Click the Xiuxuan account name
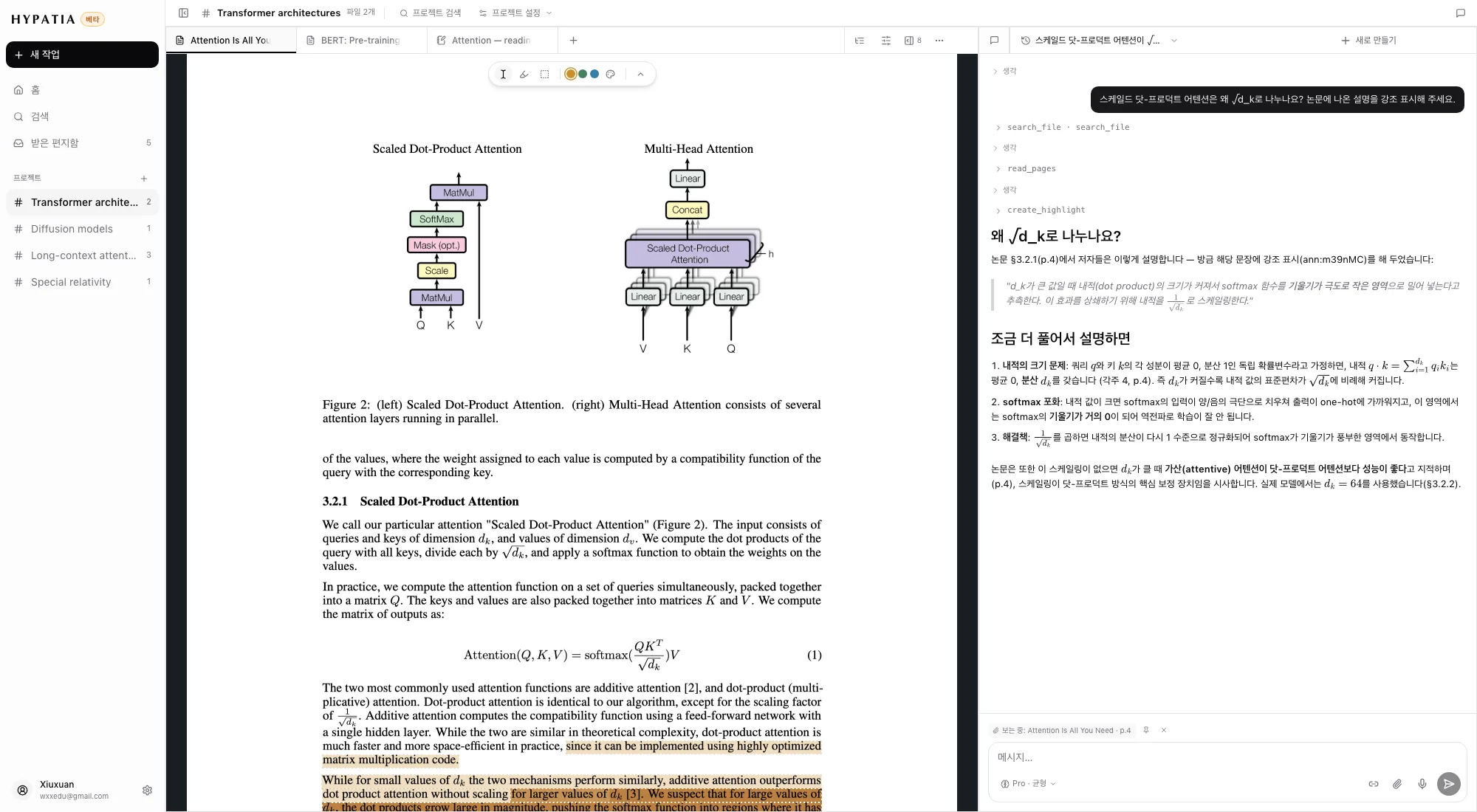Screen dimensions: 1477x812 coord(57,785)
